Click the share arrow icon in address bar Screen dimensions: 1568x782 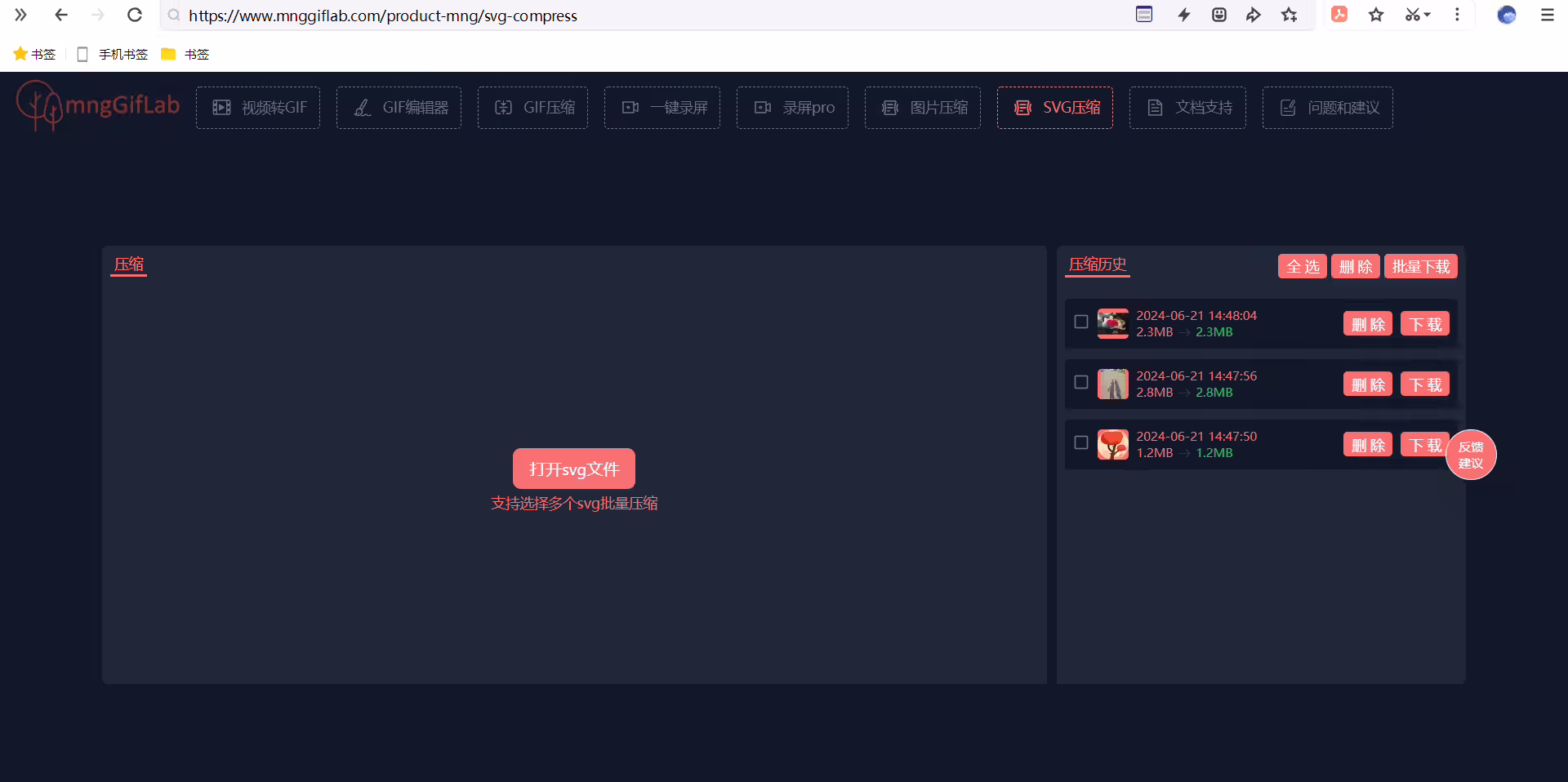1254,15
